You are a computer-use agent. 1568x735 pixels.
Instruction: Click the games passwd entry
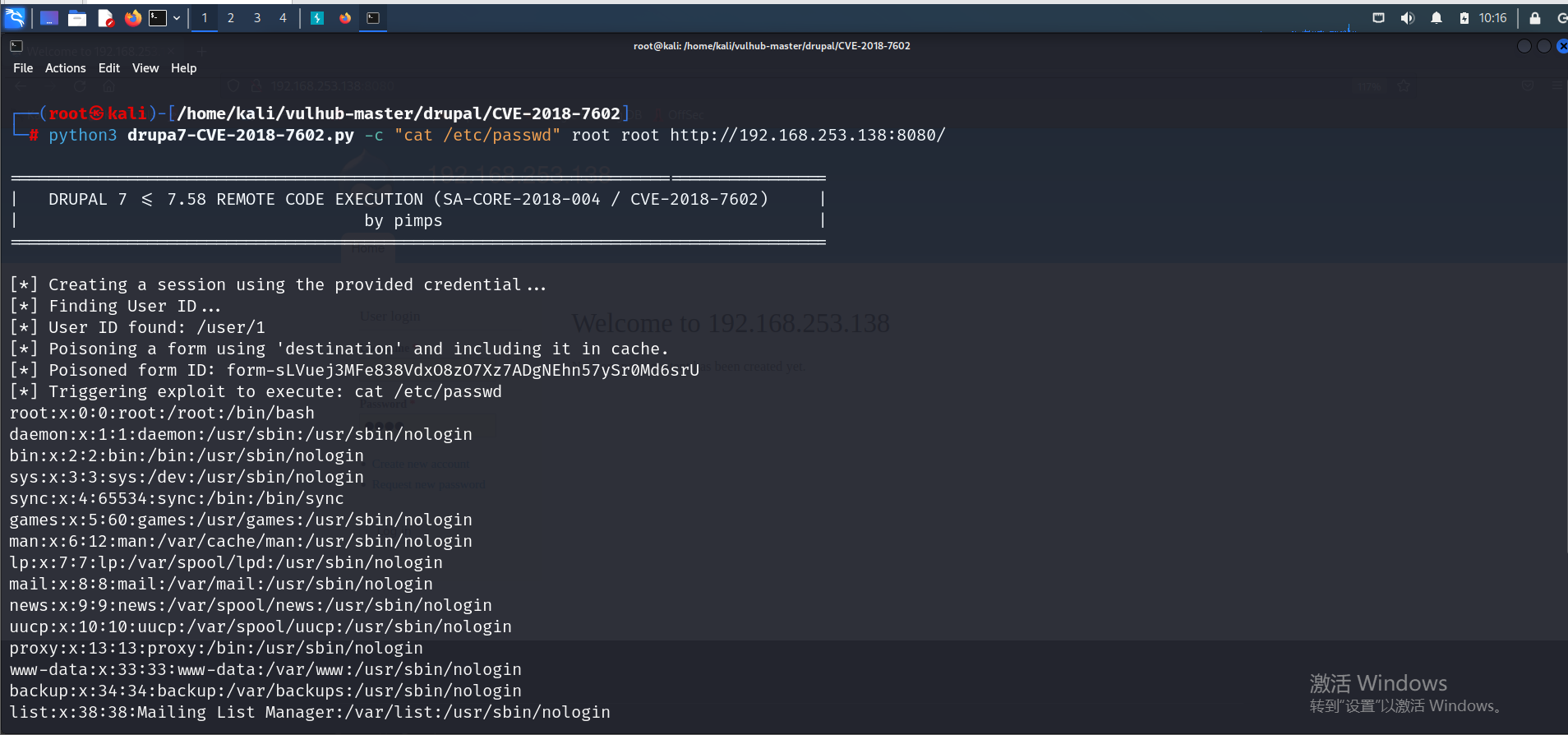[x=241, y=520]
